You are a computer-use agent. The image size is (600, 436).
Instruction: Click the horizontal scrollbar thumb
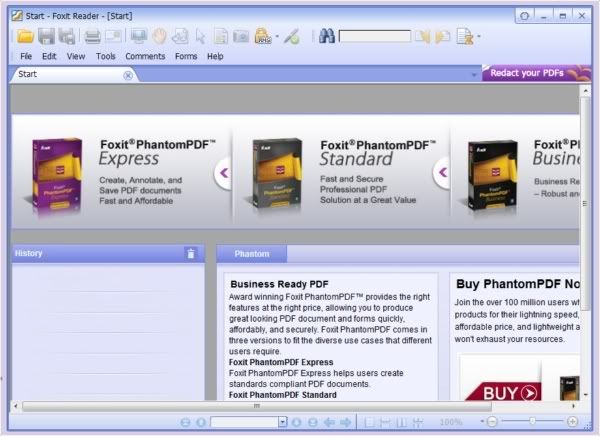click(257, 406)
